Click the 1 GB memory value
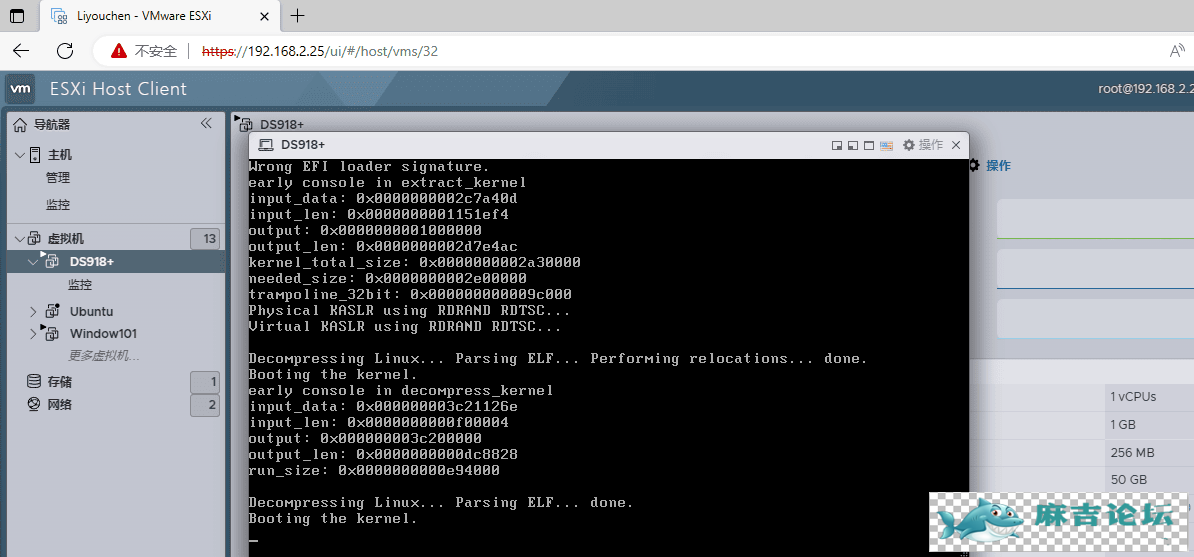 (1123, 424)
